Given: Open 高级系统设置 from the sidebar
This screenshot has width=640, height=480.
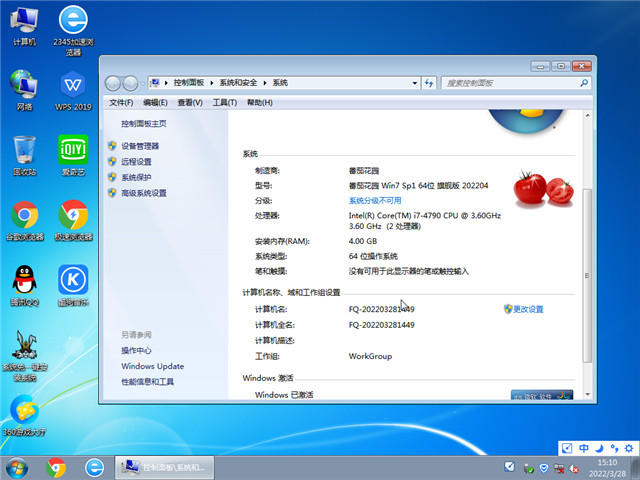Looking at the screenshot, I should (144, 193).
